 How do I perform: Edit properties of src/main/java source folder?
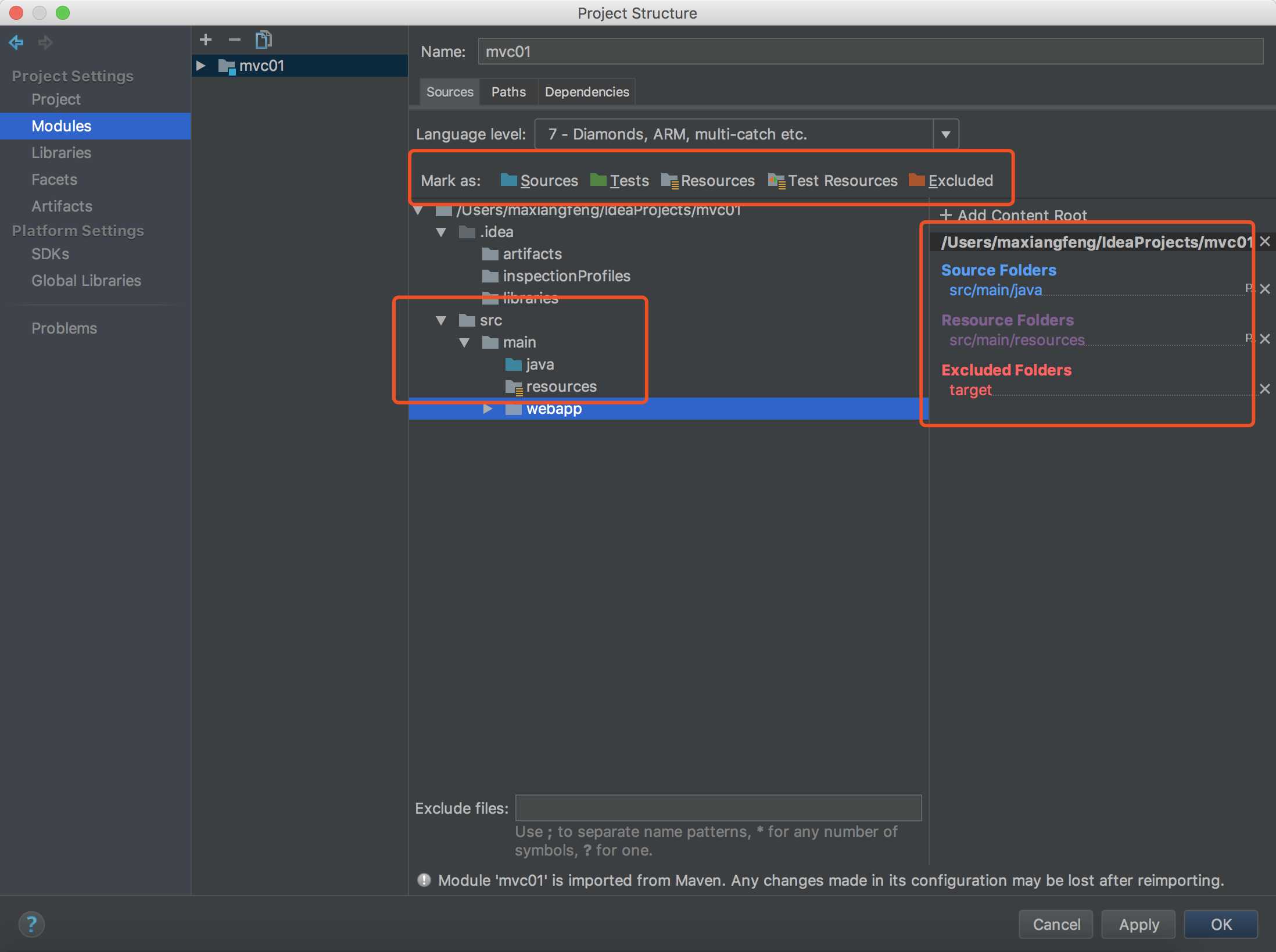[1249, 288]
